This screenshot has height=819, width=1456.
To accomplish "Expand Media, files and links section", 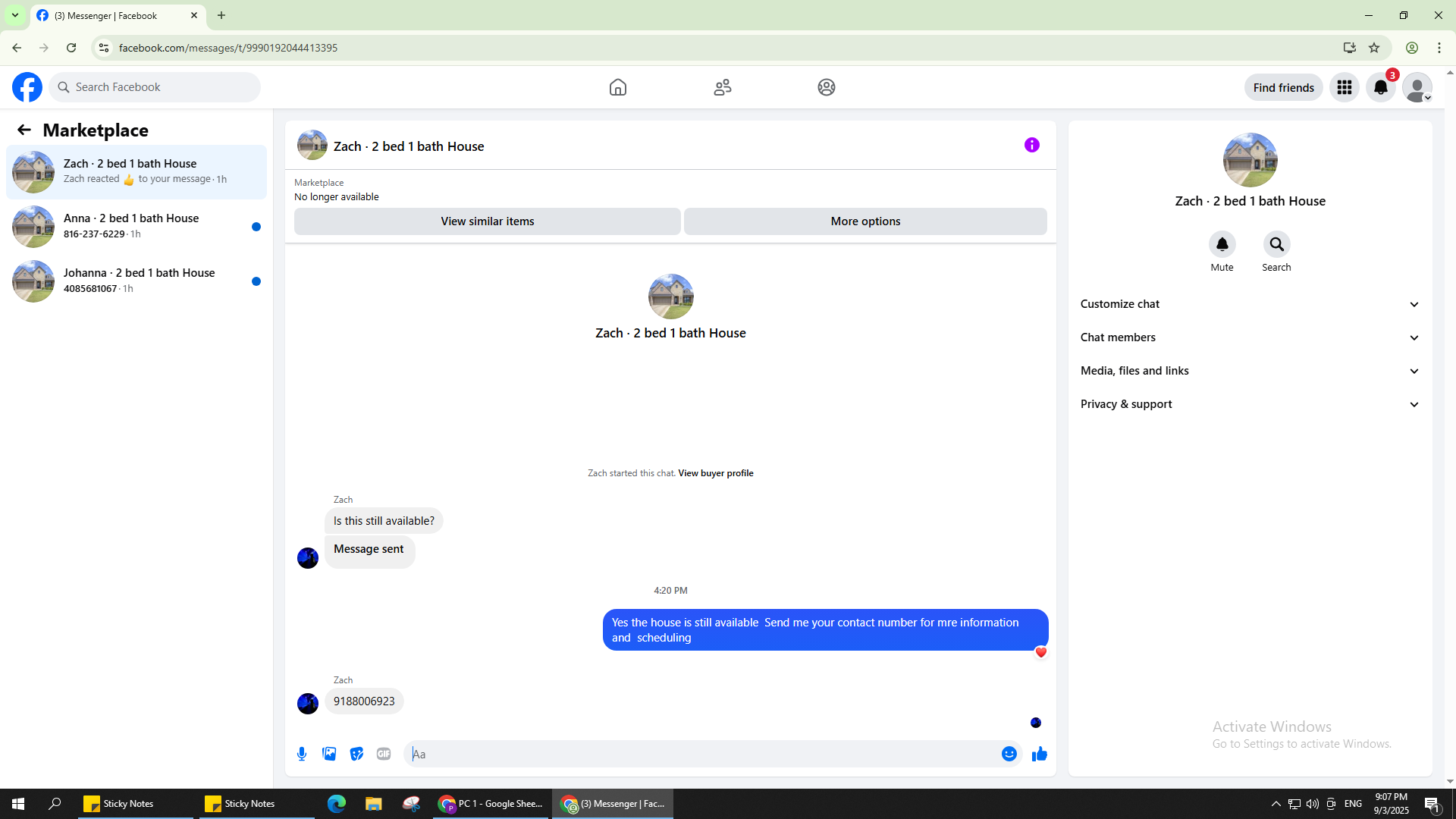I will (x=1250, y=371).
